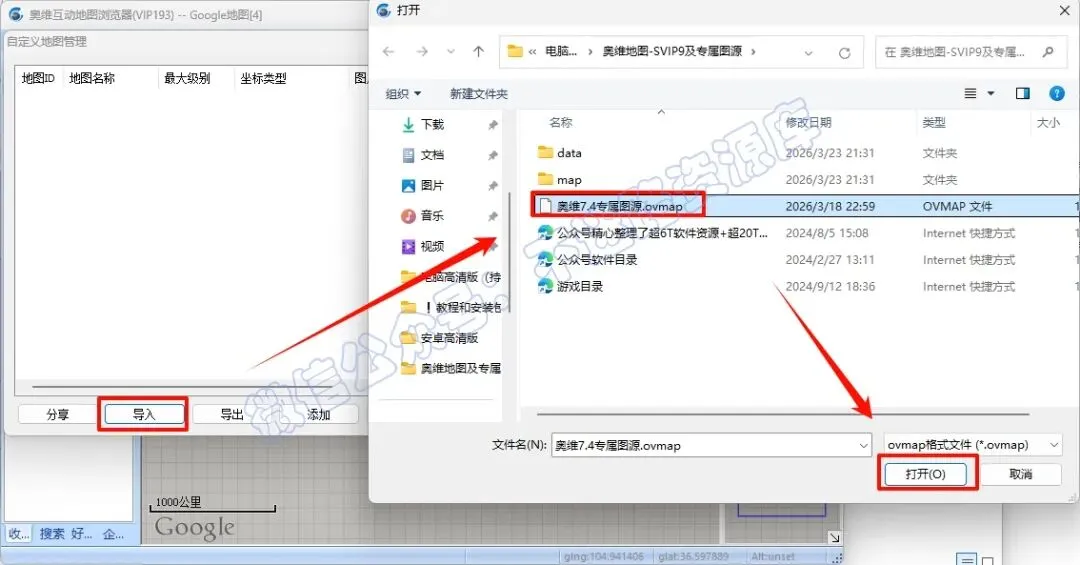
Task: Open the 搜索 tab in Ovital panel
Action: (52, 533)
